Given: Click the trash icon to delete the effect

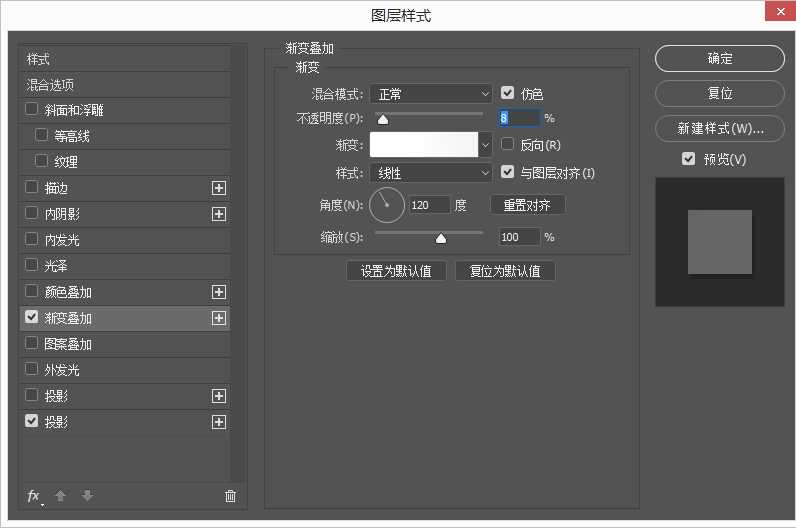Looking at the screenshot, I should pyautogui.click(x=230, y=496).
